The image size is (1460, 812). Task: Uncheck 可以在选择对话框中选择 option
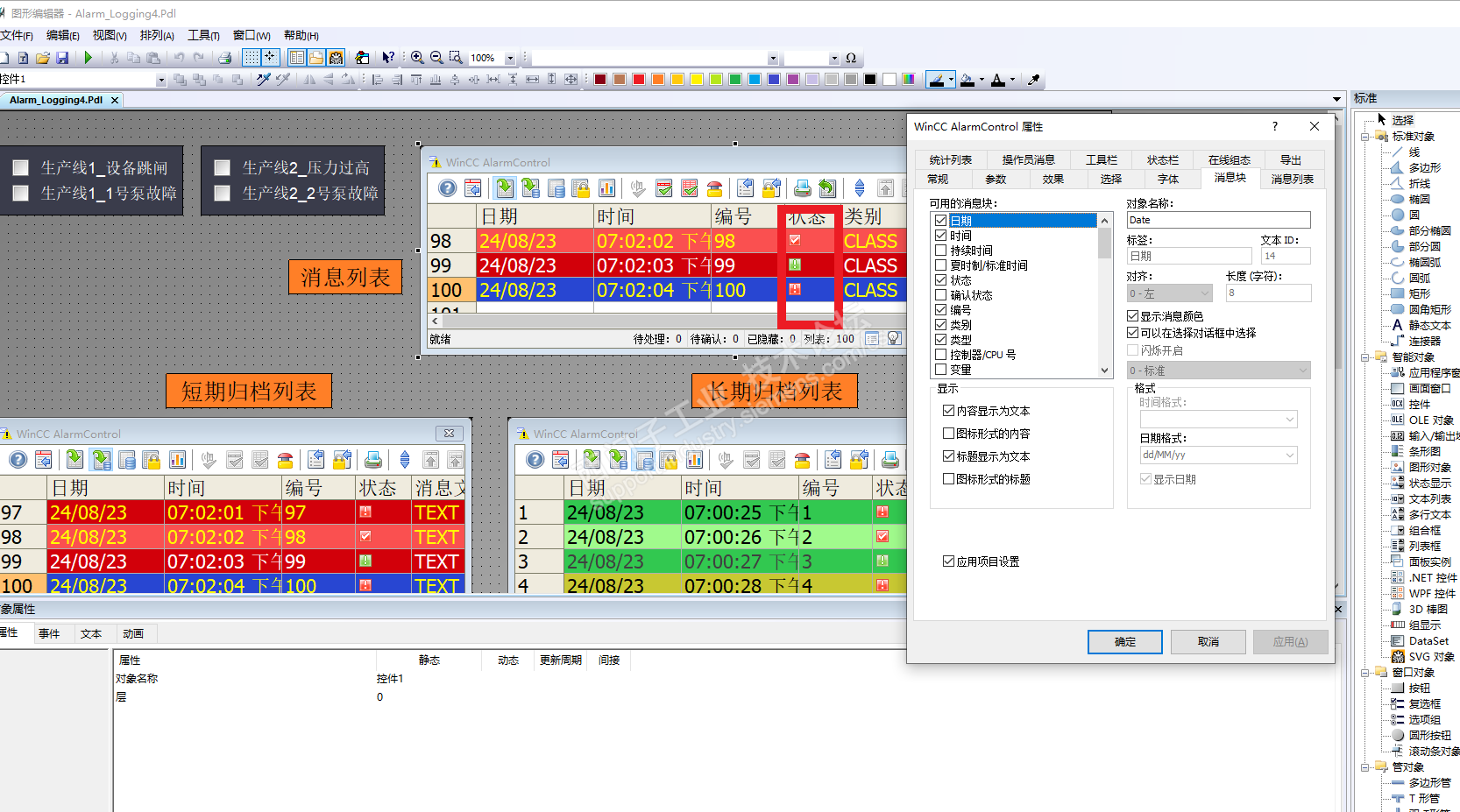click(x=1132, y=333)
